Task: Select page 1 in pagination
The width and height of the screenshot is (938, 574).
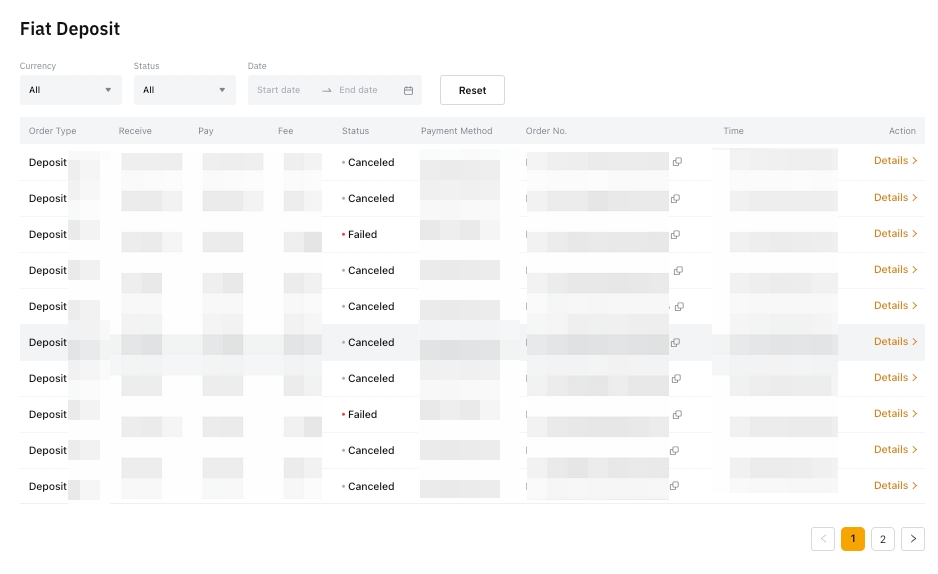Action: click(852, 540)
